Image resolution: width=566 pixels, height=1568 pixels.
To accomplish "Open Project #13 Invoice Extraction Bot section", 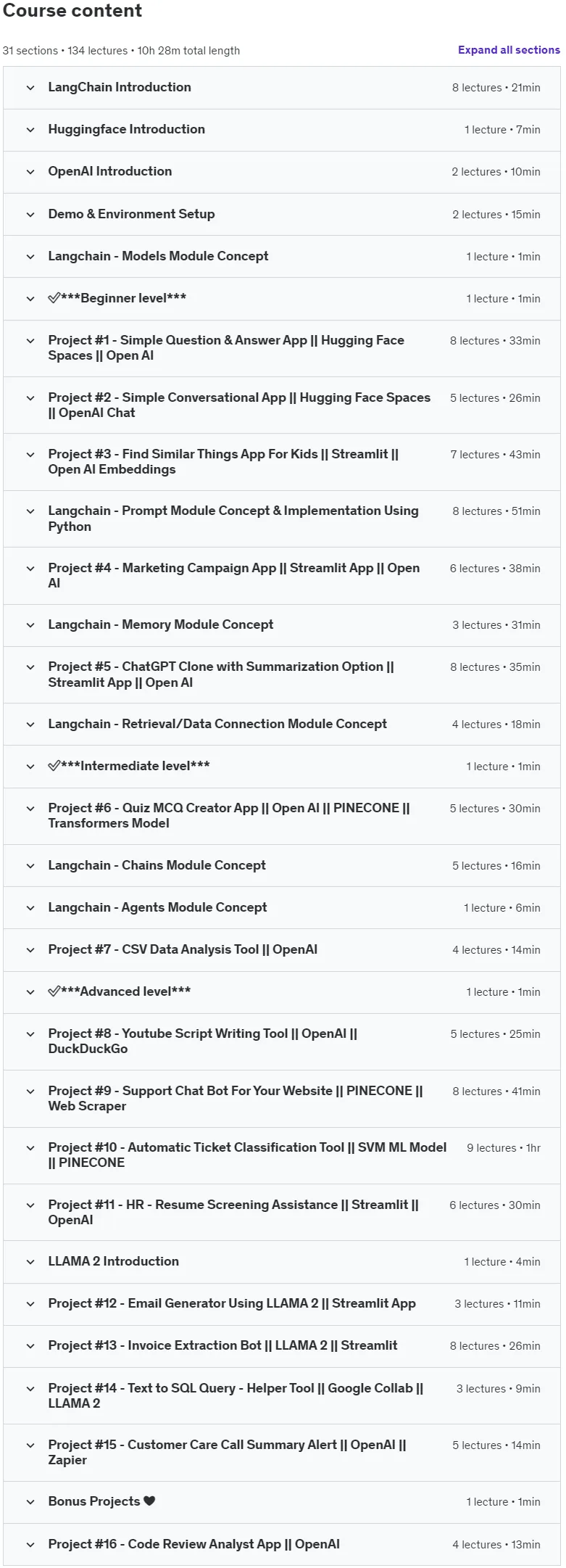I will (281, 1346).
